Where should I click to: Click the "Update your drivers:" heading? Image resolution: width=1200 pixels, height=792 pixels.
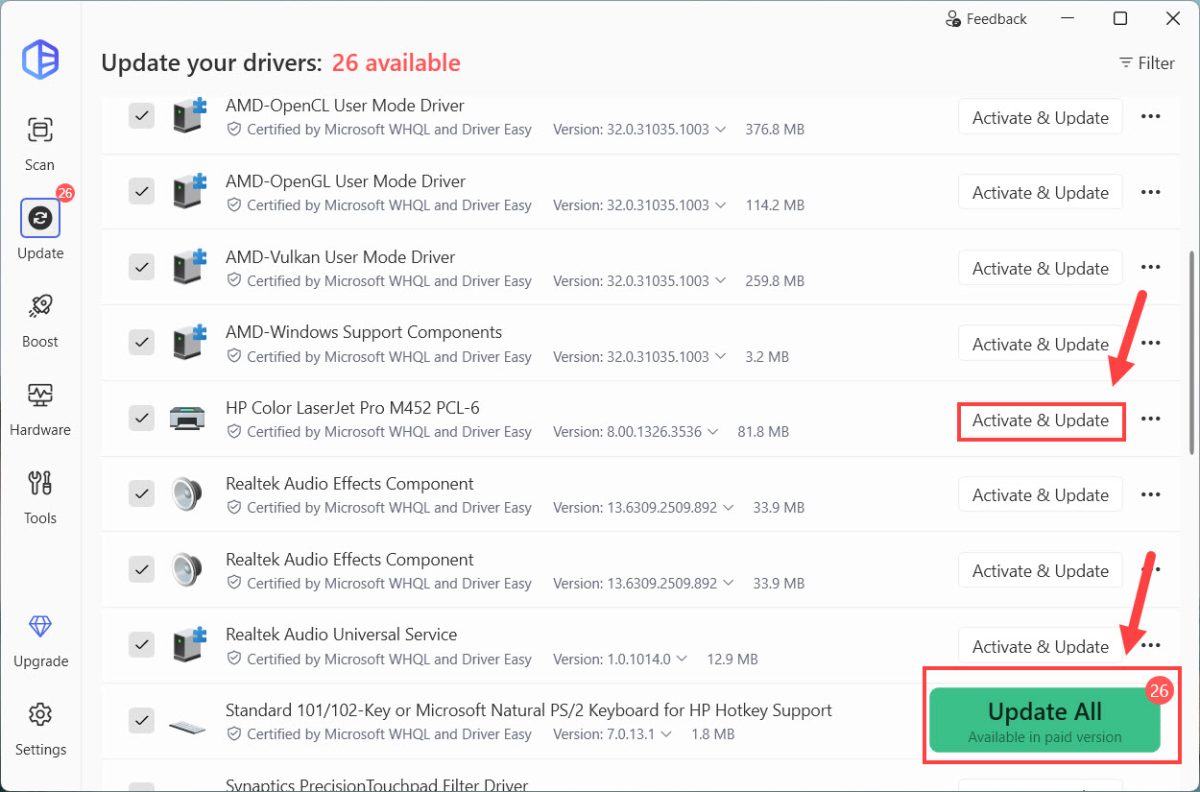(x=211, y=63)
